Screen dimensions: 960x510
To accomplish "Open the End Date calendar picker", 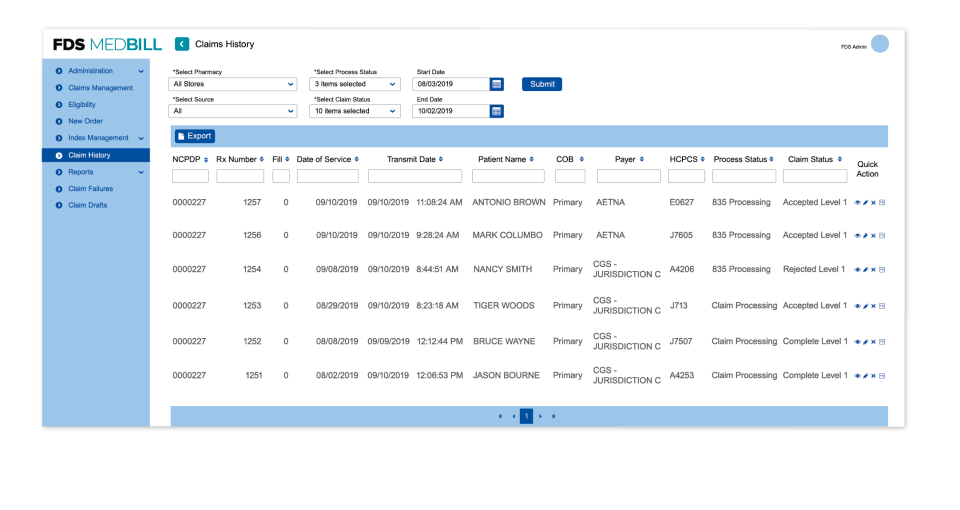I will point(497,111).
